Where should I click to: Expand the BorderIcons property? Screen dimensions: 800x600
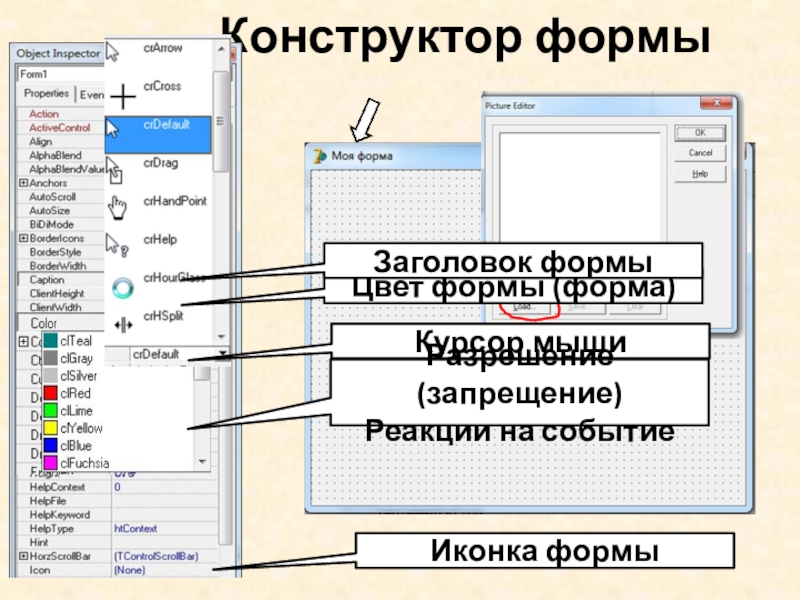[x=23, y=238]
